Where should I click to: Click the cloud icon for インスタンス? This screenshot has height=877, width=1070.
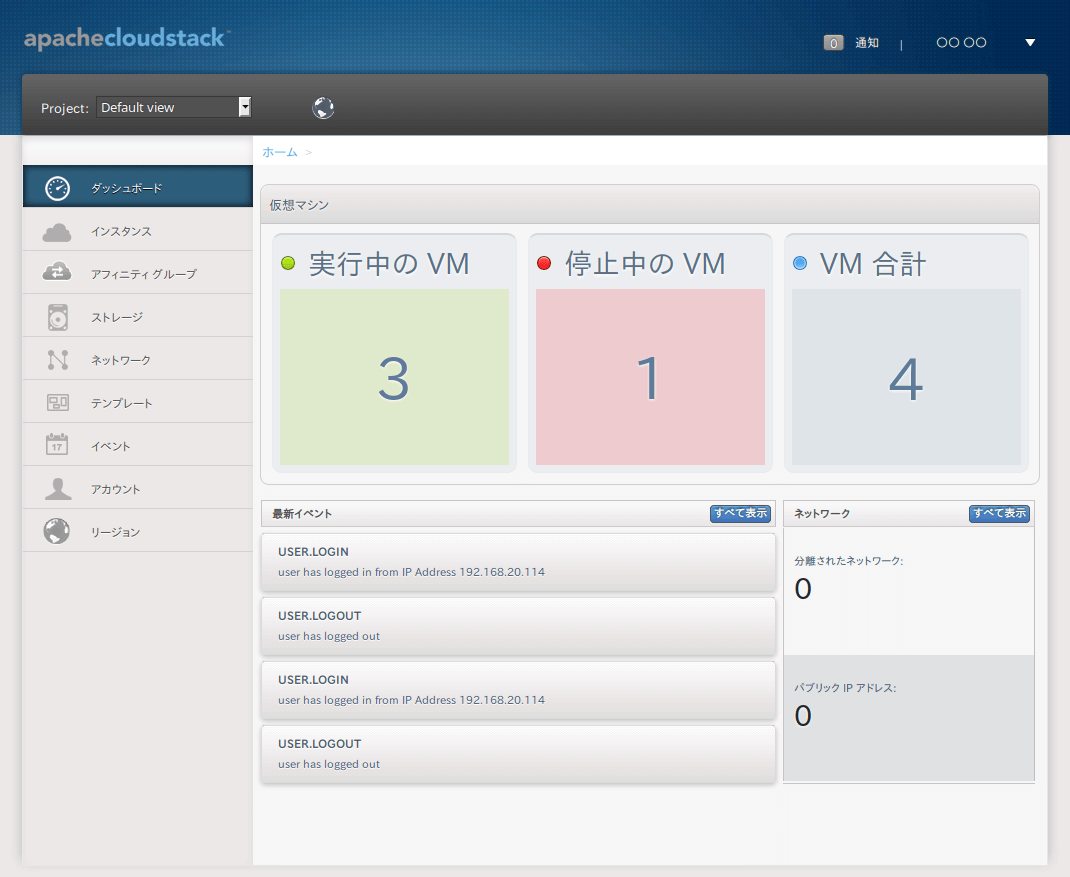[57, 232]
